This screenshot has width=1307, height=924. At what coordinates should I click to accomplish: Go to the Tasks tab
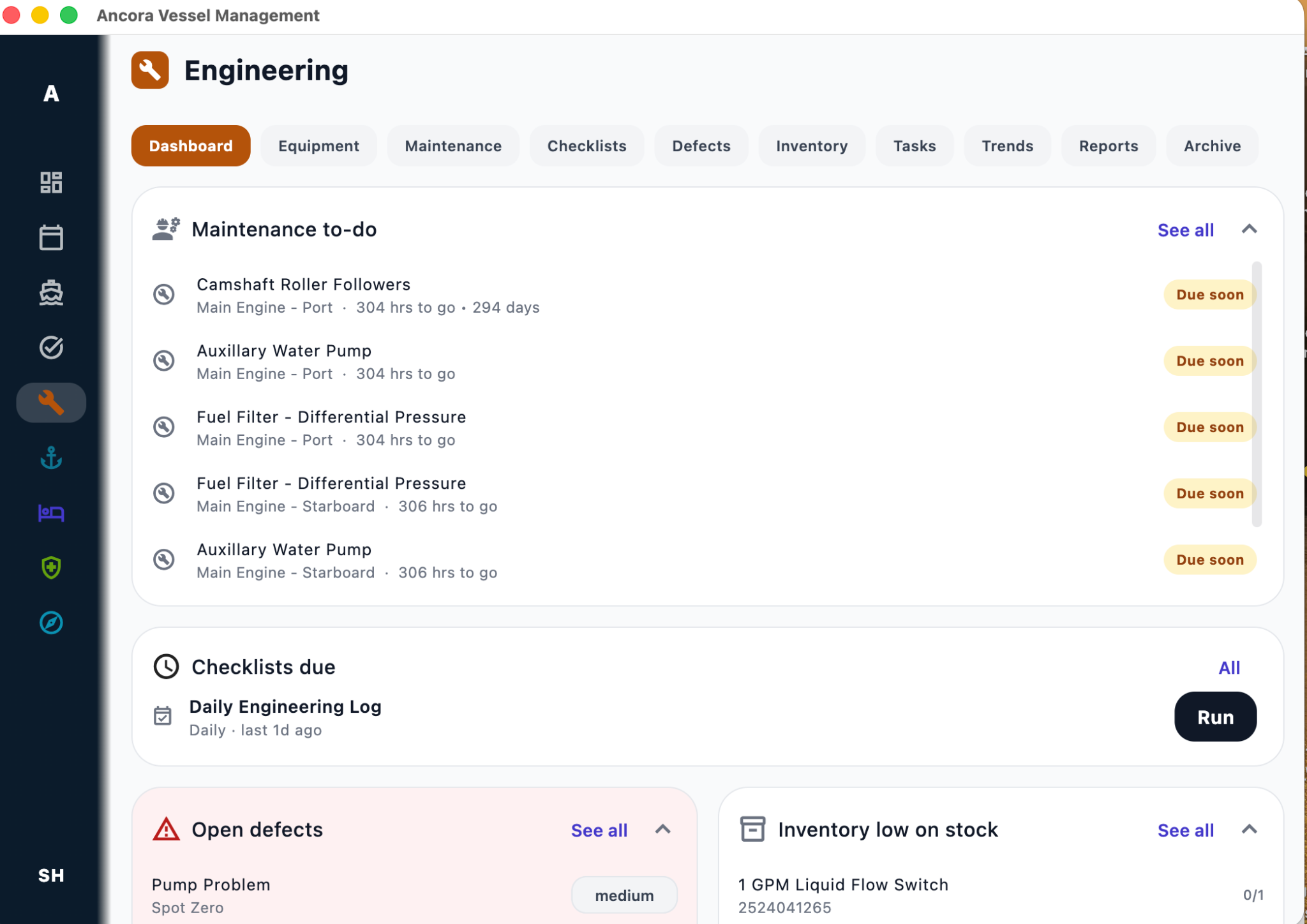point(915,146)
